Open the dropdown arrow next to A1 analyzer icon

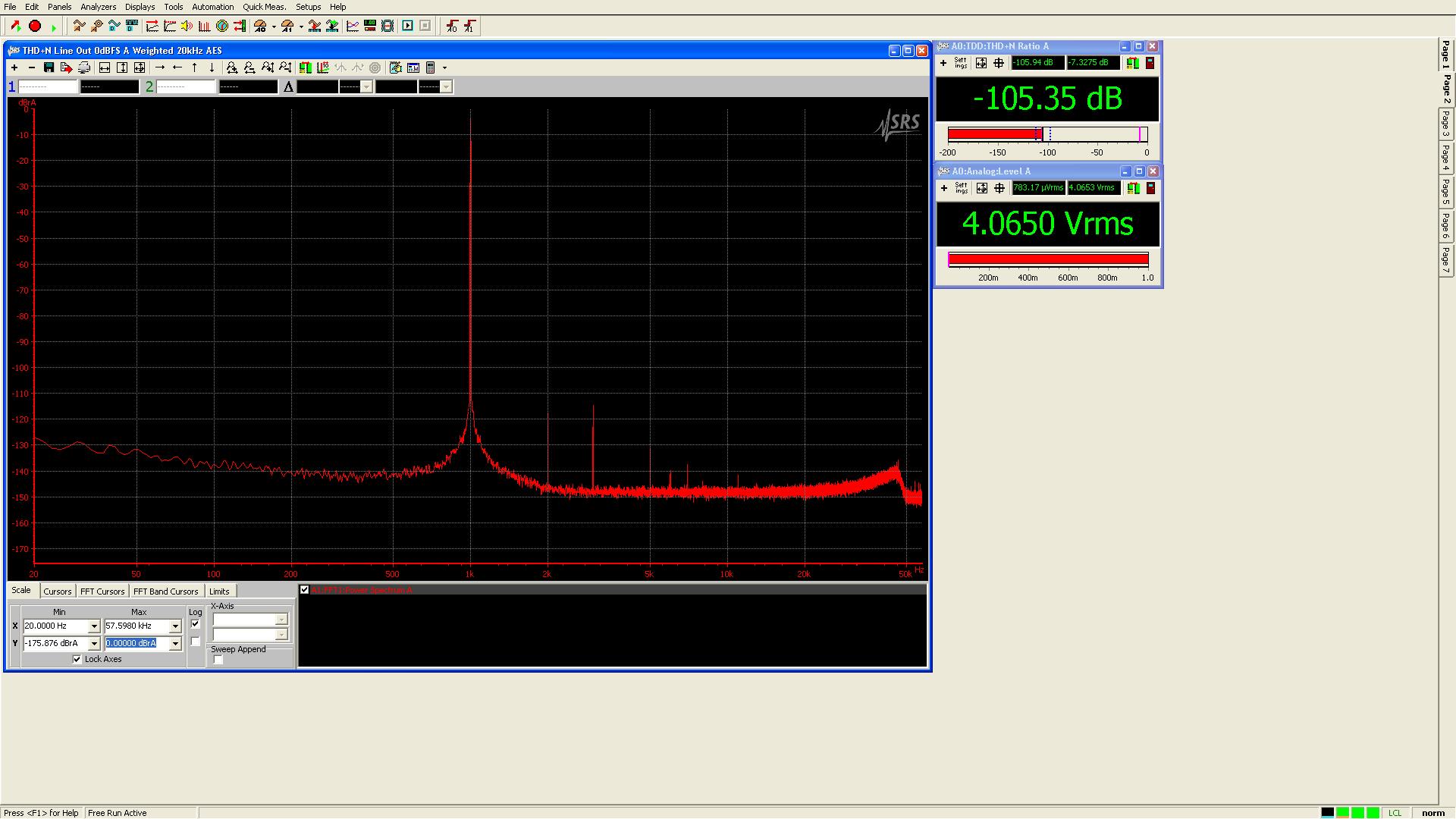pyautogui.click(x=301, y=27)
